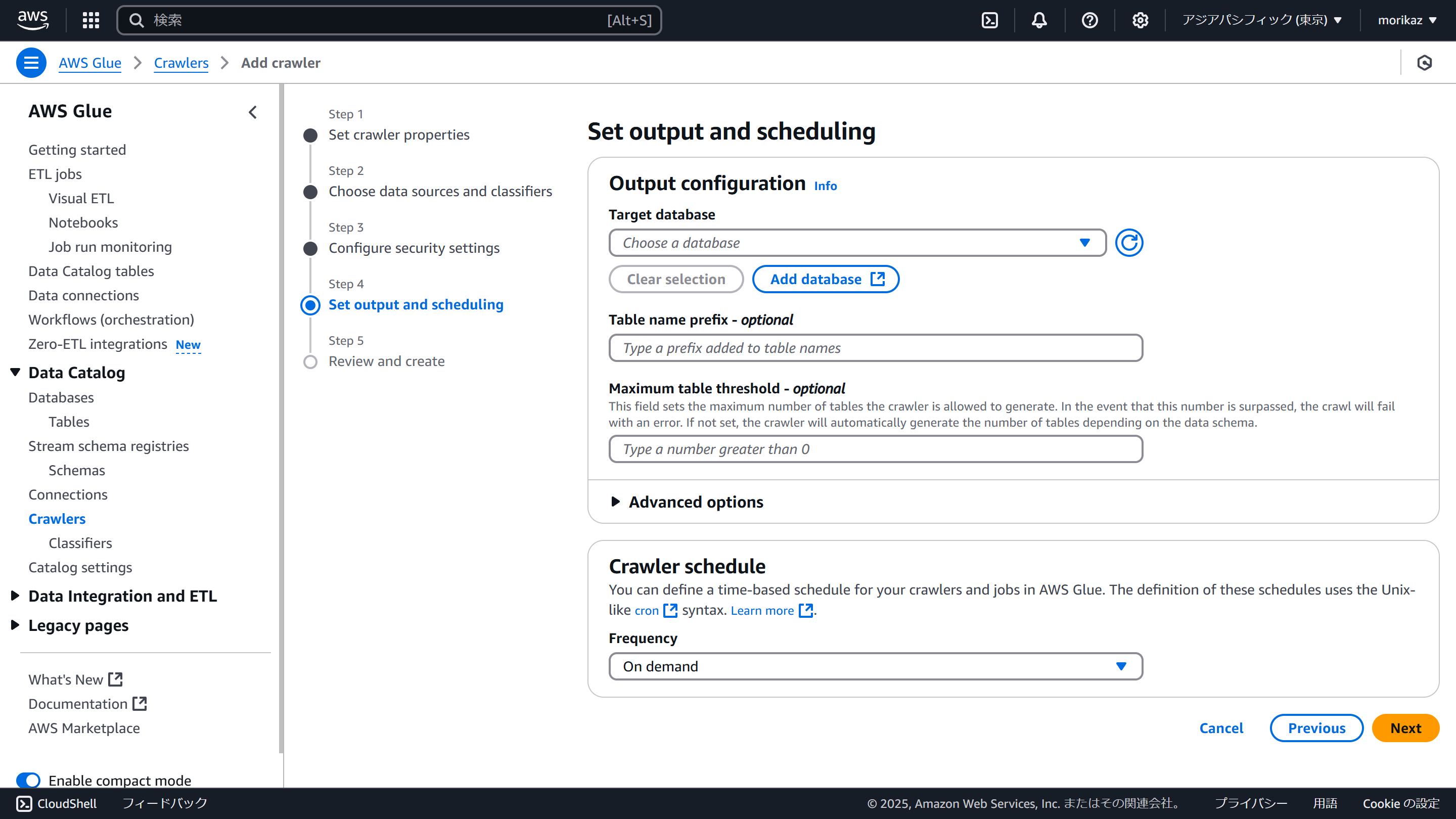Select the Step 5 Review and create indicator

point(310,362)
